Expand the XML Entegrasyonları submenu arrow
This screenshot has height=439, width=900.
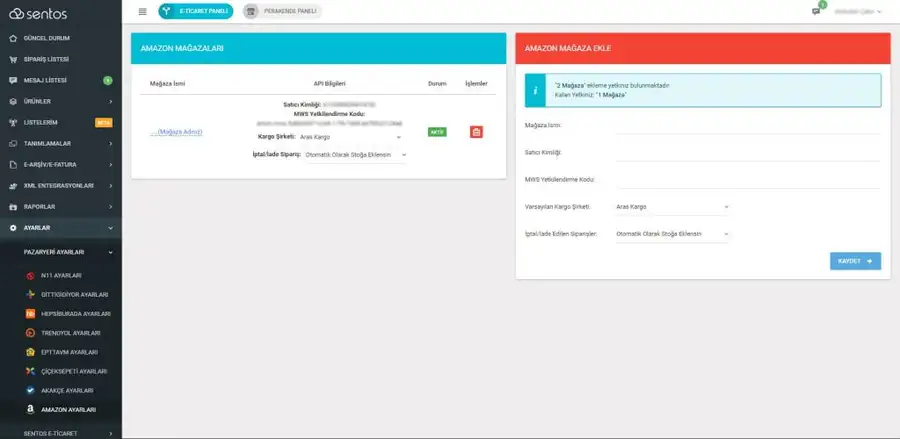coord(110,186)
